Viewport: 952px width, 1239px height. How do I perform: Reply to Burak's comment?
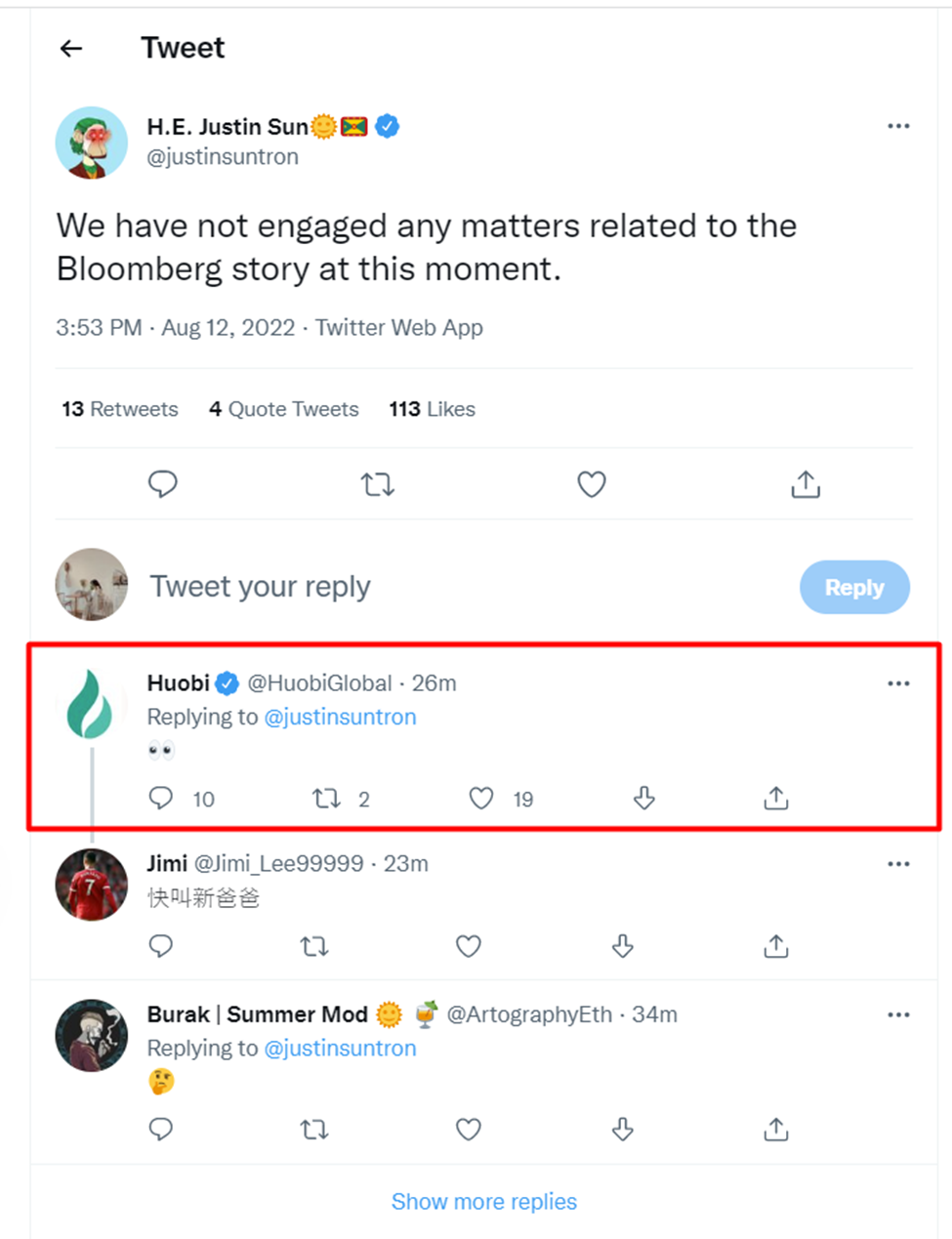pos(161,1130)
